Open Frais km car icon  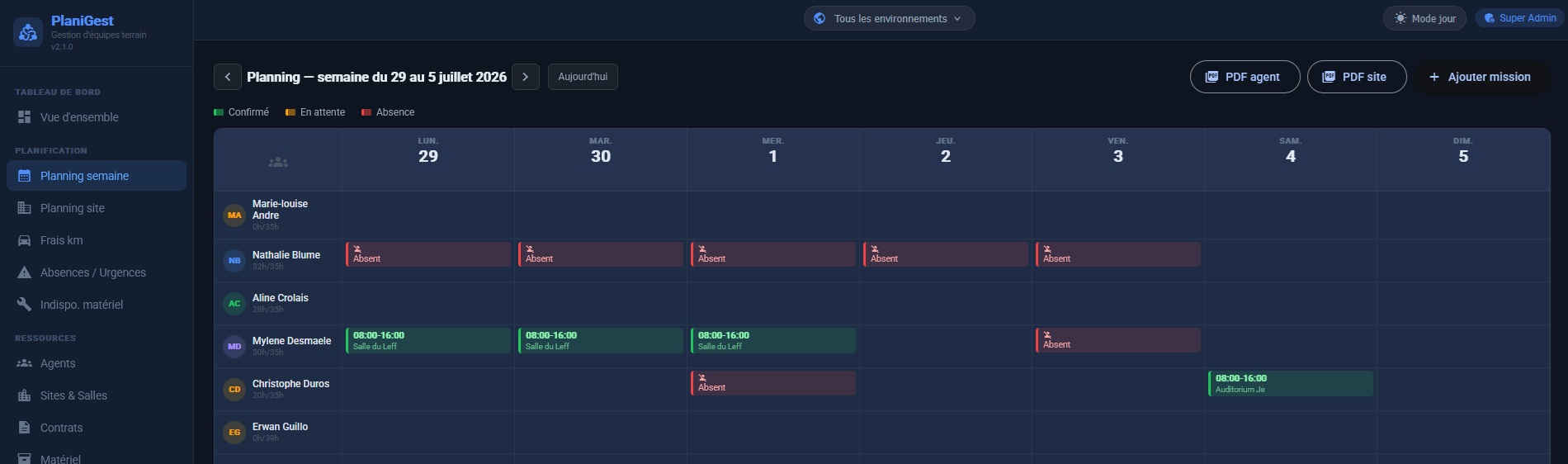coord(25,240)
